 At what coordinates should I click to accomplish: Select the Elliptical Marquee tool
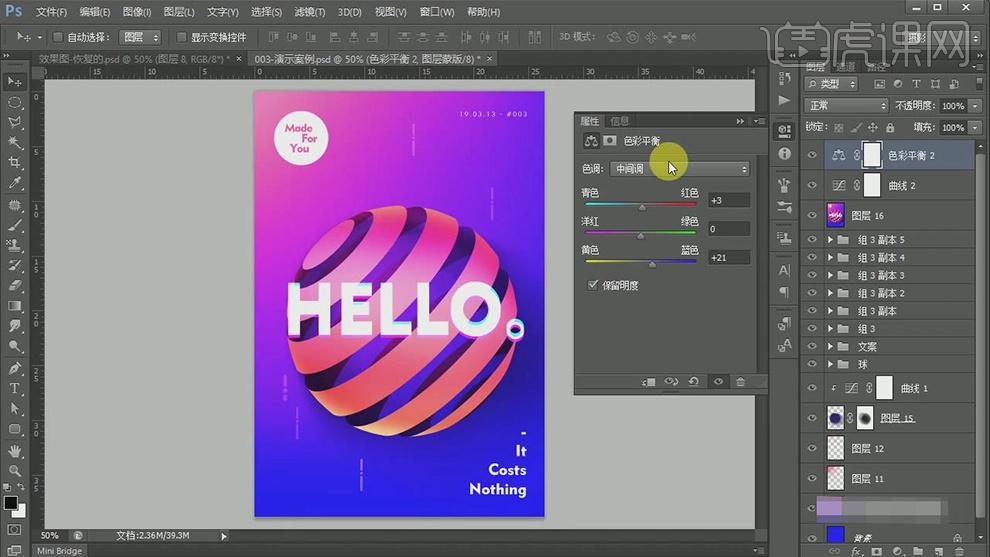pos(14,102)
